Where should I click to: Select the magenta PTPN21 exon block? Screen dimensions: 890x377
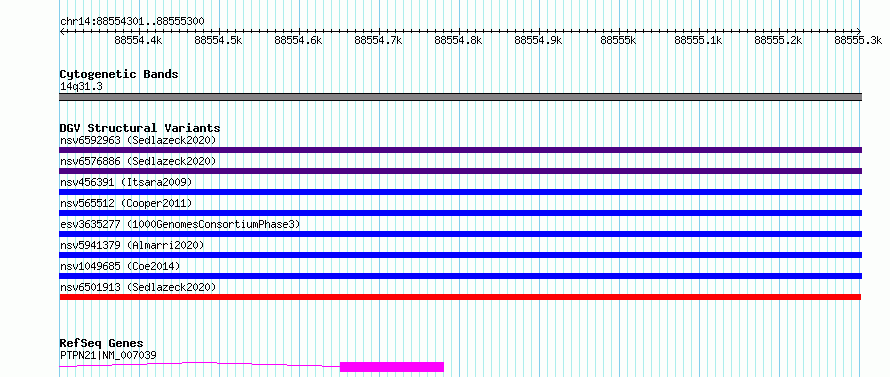pyautogui.click(x=392, y=367)
